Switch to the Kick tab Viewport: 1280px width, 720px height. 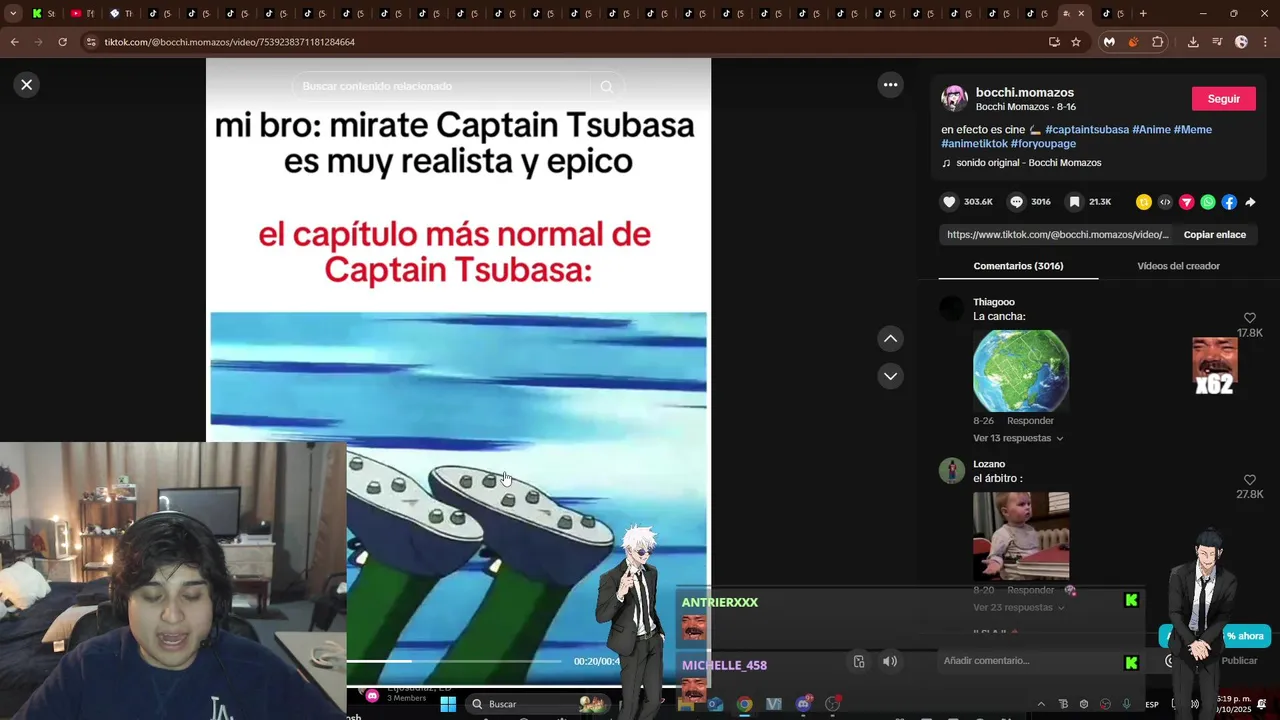(x=44, y=14)
